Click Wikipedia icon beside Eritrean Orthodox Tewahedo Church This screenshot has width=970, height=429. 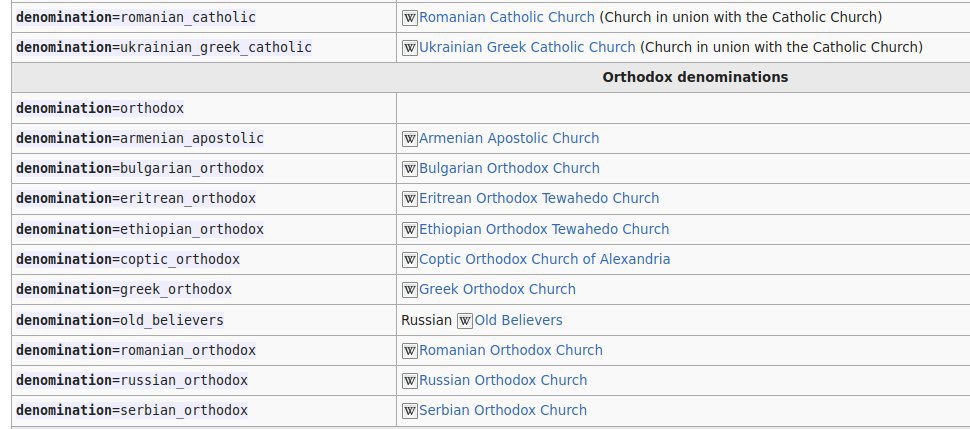pyautogui.click(x=410, y=199)
